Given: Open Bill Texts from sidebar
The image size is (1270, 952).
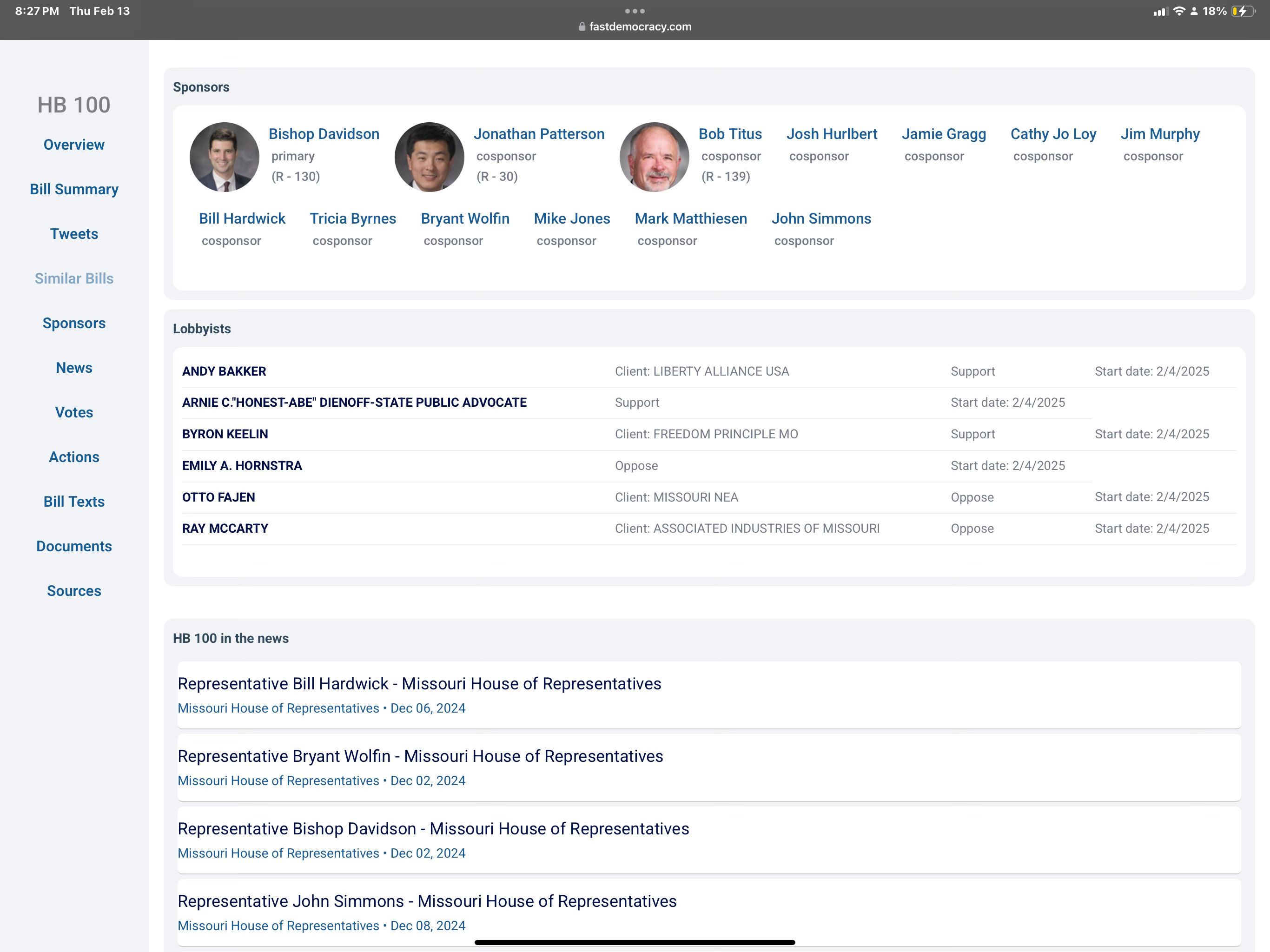Looking at the screenshot, I should pyautogui.click(x=74, y=501).
